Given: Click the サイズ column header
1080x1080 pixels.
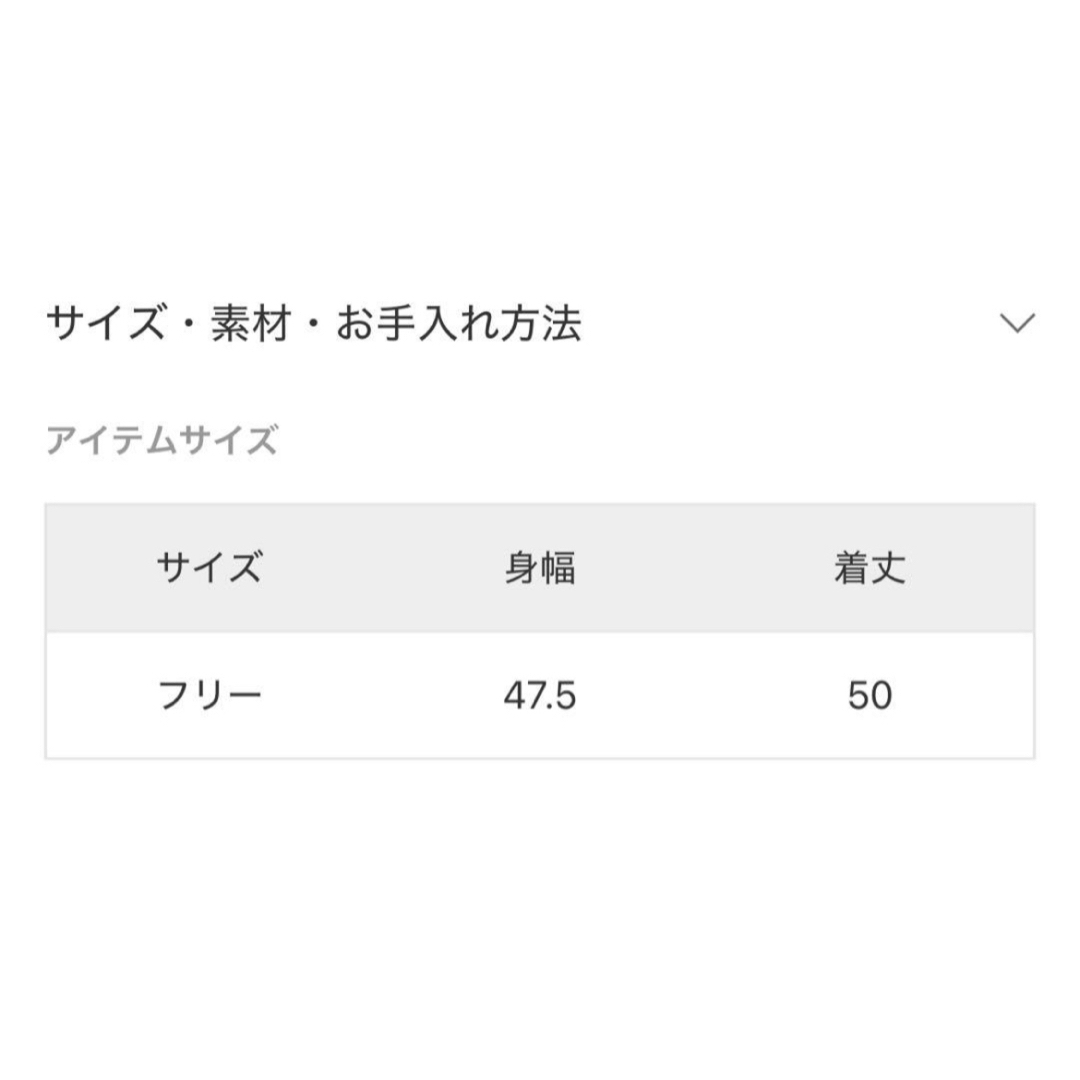Looking at the screenshot, I should click(x=209, y=568).
